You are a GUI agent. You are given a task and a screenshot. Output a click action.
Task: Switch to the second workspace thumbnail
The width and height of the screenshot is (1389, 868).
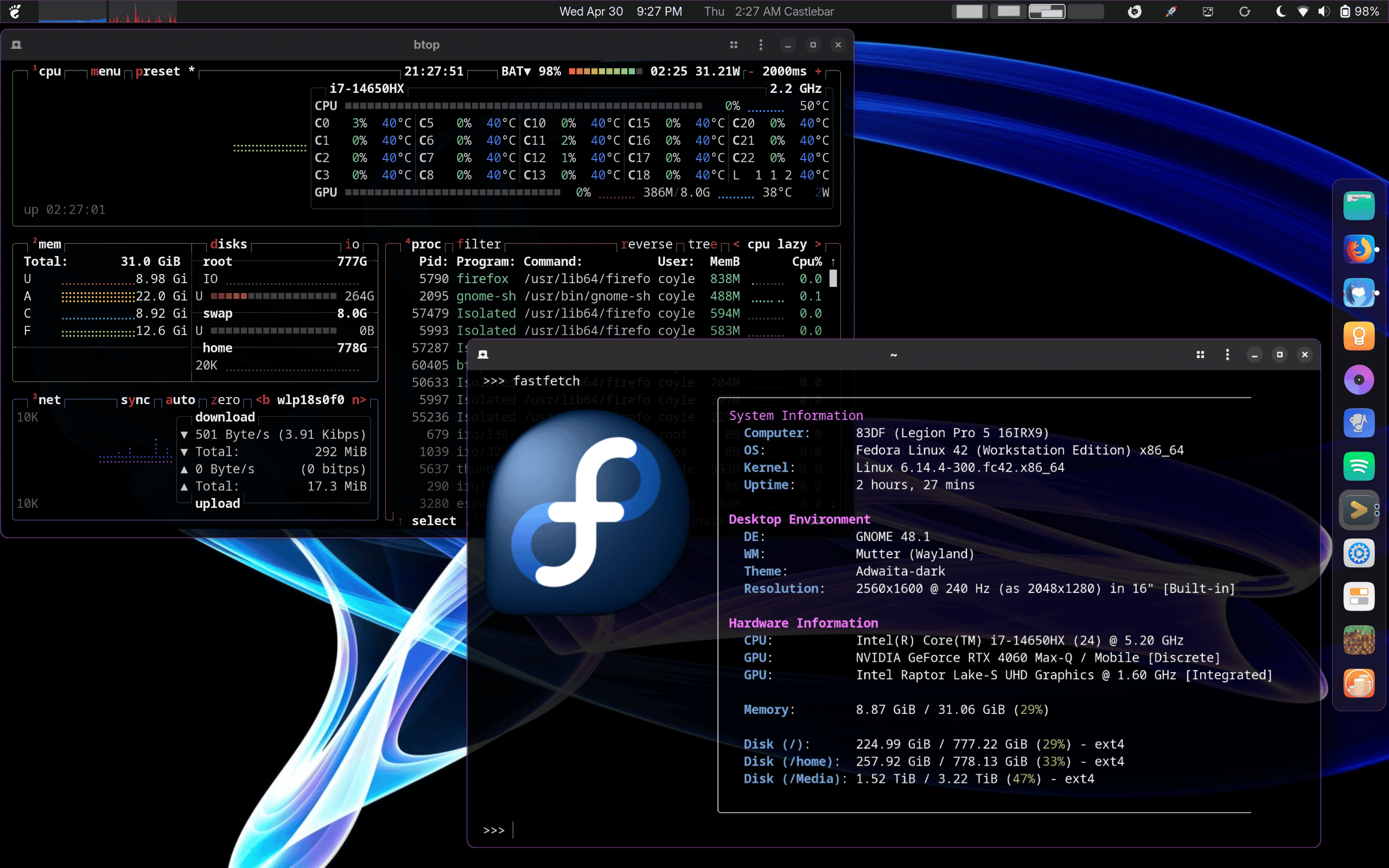1008,11
